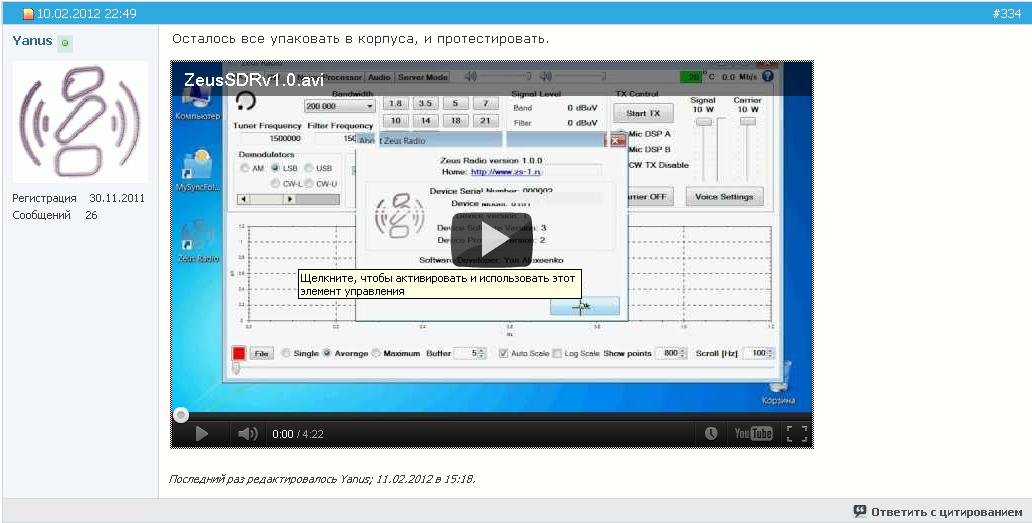Select the LSB demodulator radio button
This screenshot has height=523, width=1032.
pos(276,168)
